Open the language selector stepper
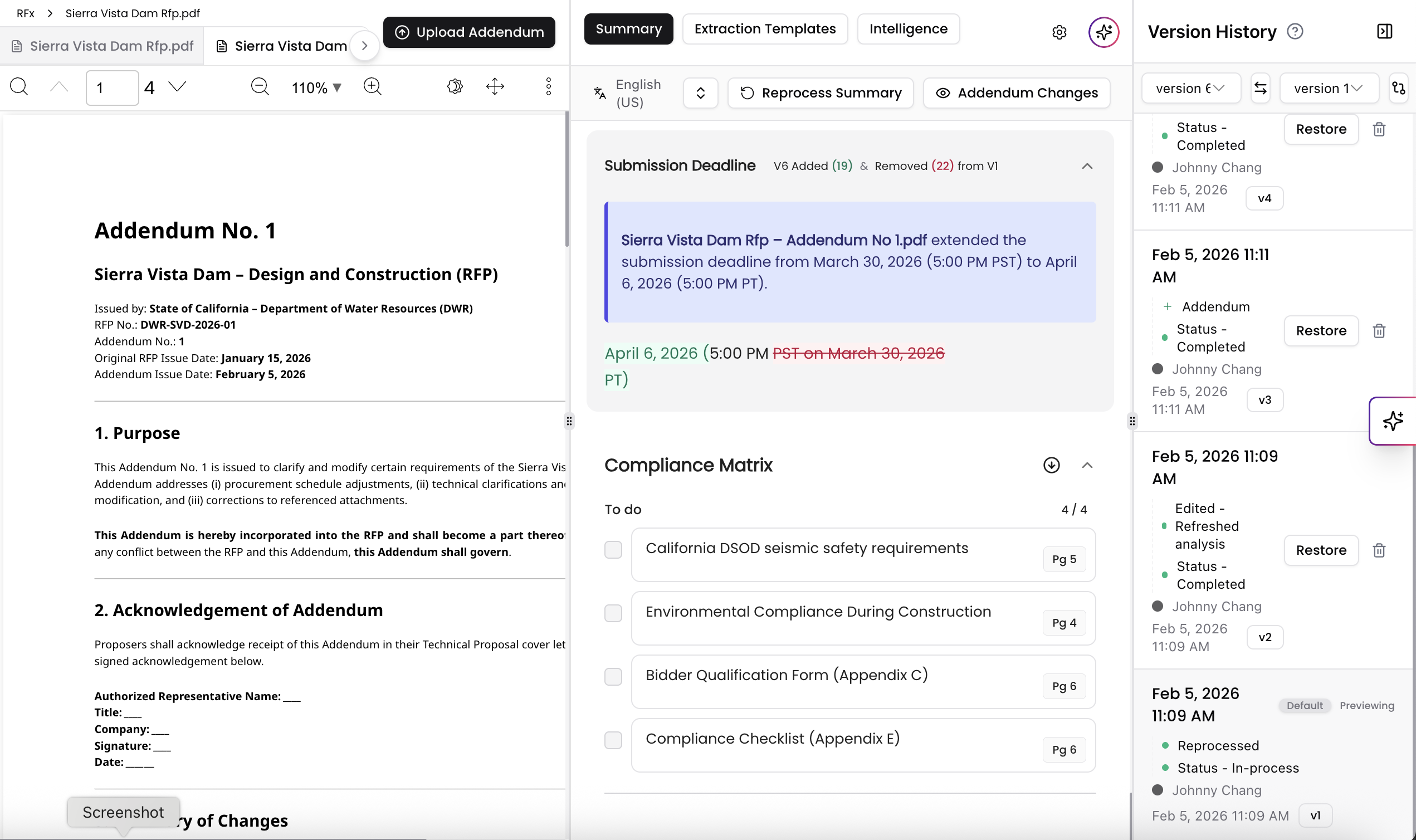Screen dimensions: 1416x840 [x=700, y=93]
